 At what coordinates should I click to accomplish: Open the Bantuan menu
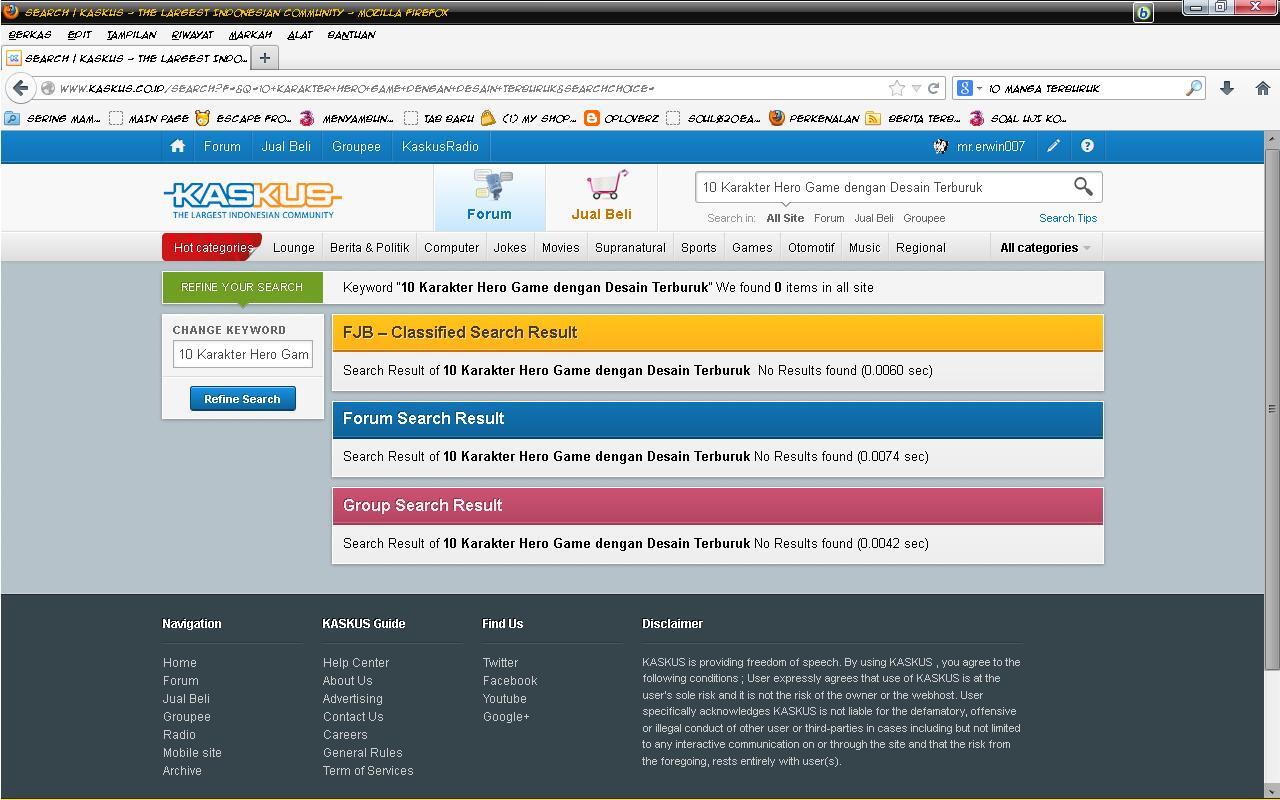(351, 35)
